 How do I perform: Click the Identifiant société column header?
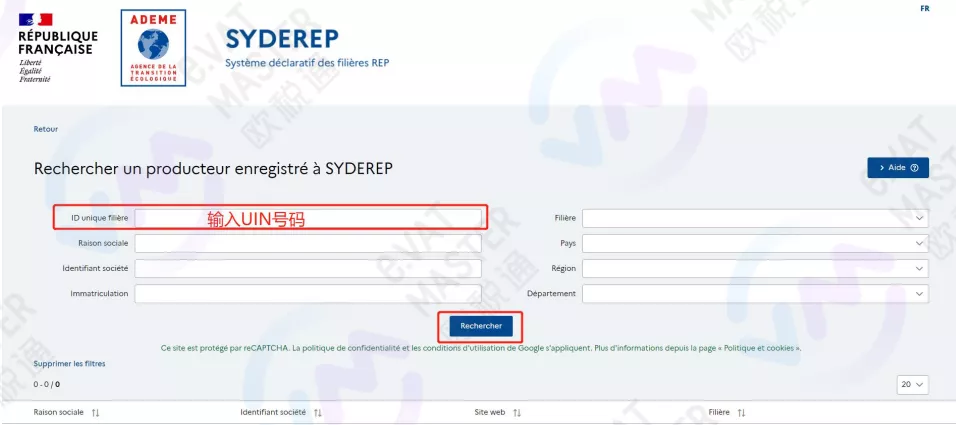(273, 412)
